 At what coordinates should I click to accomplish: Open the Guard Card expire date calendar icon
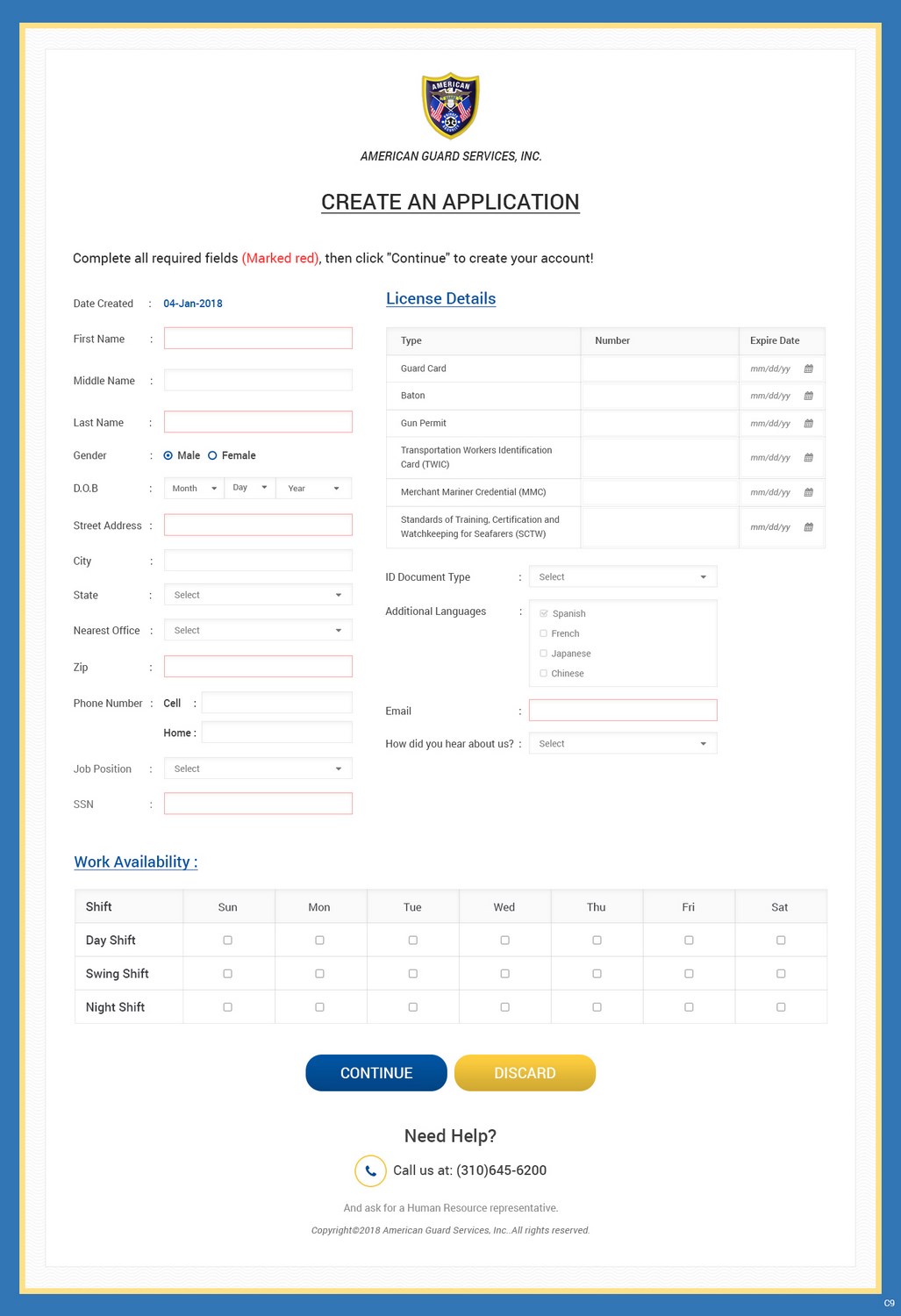point(808,368)
